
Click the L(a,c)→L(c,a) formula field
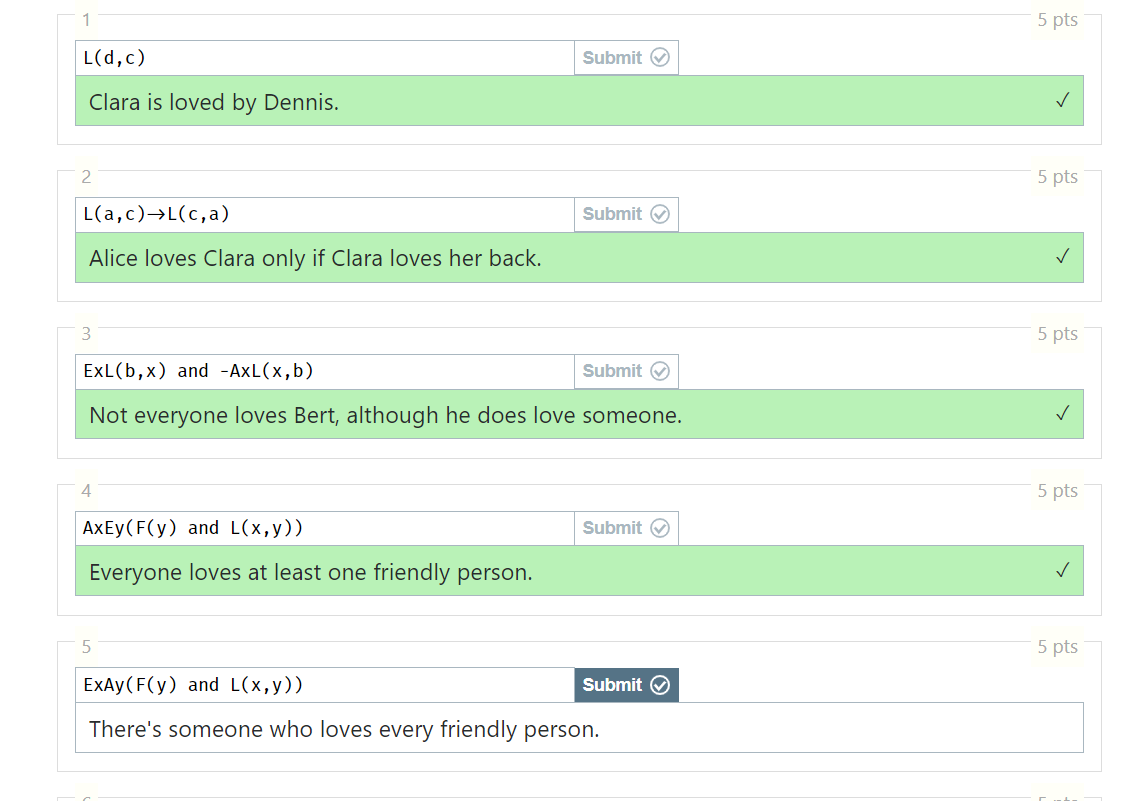[x=324, y=214]
